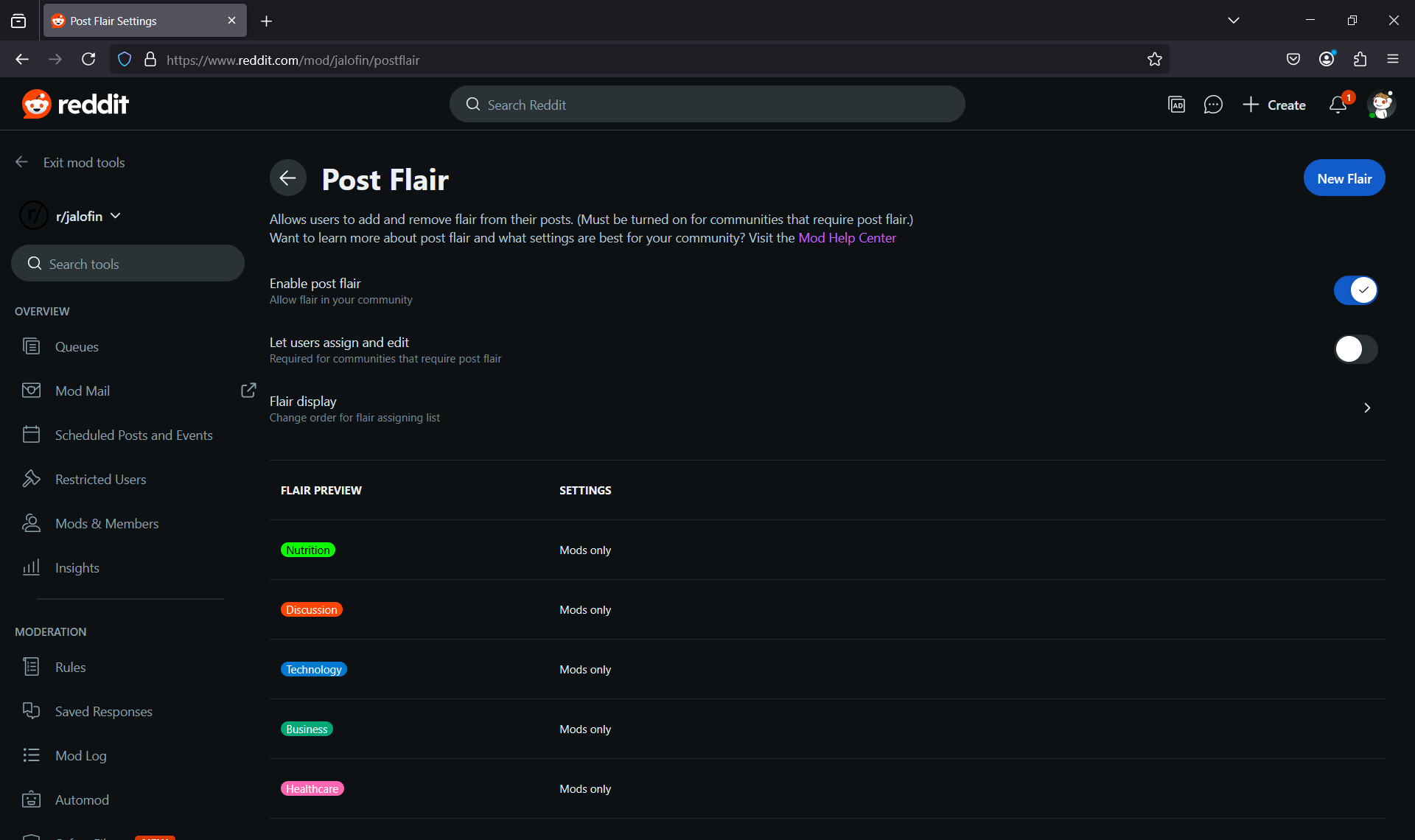Click the Search tools input field
1415x840 pixels.
coord(127,264)
